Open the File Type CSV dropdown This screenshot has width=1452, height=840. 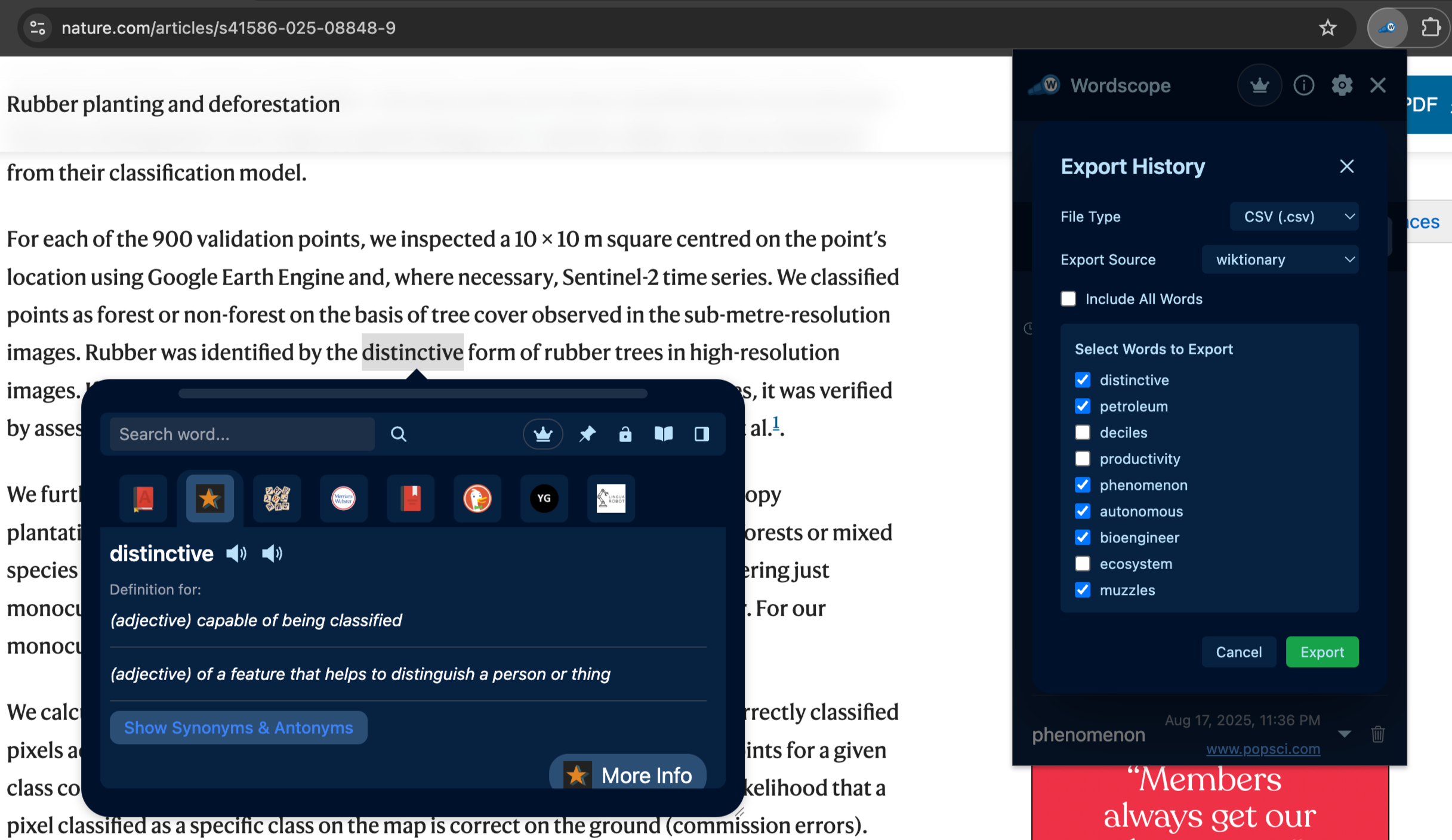(x=1294, y=217)
